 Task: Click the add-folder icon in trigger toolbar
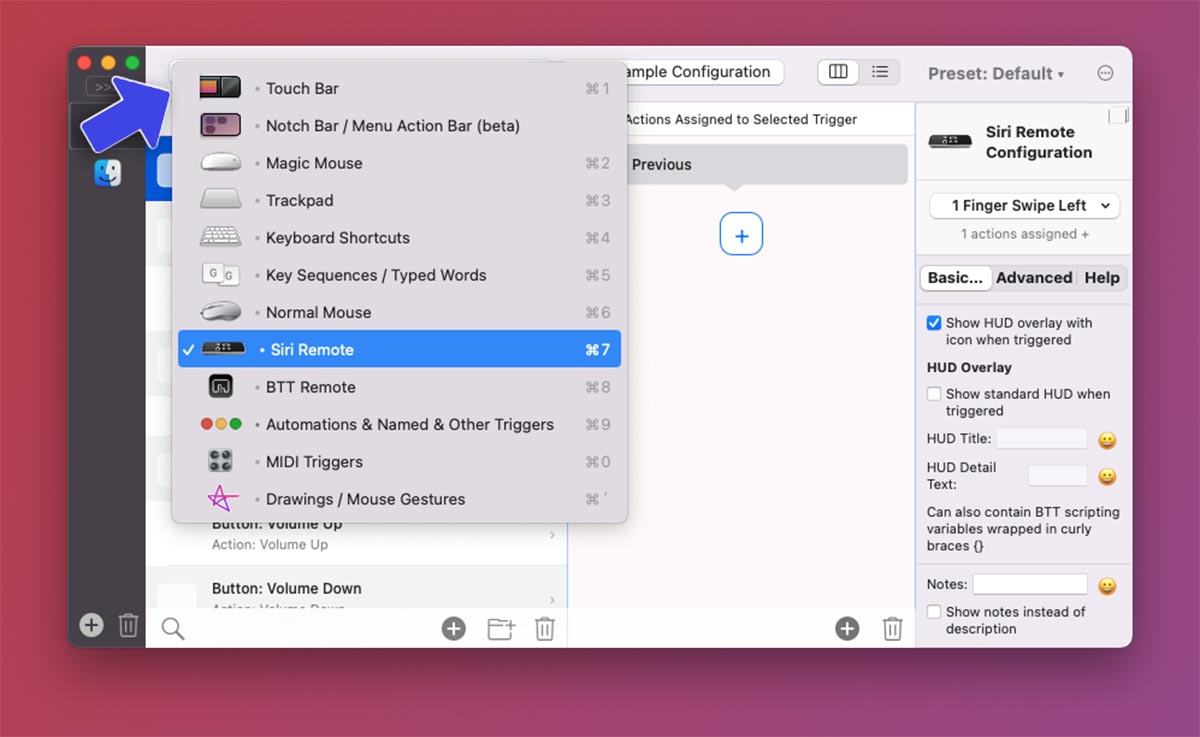pos(501,628)
